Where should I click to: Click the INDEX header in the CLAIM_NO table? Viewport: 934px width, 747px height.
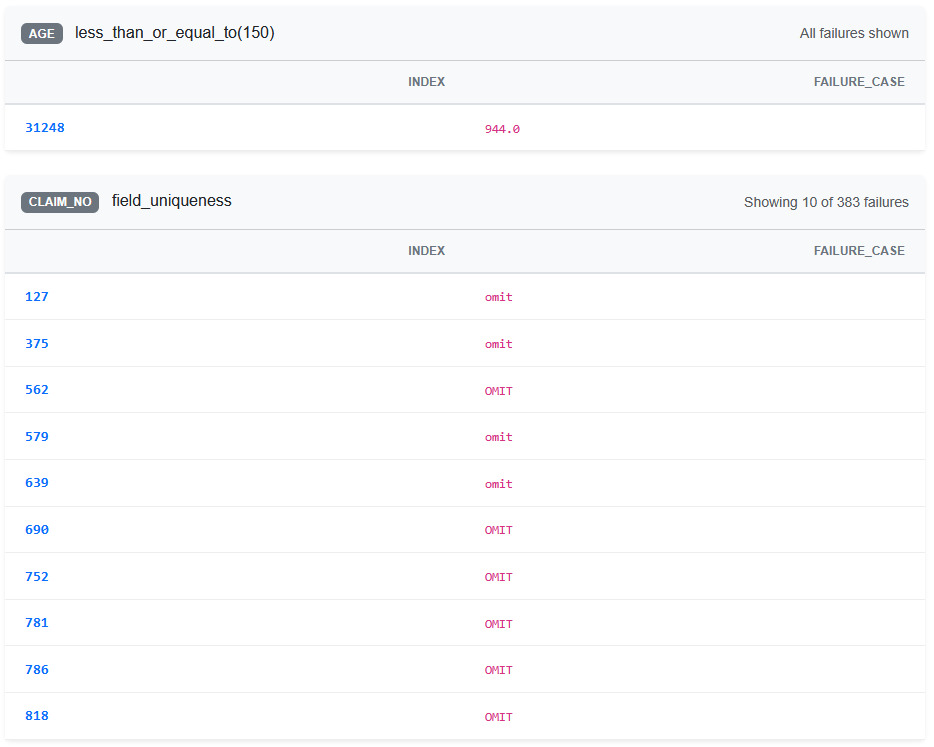[x=426, y=251]
